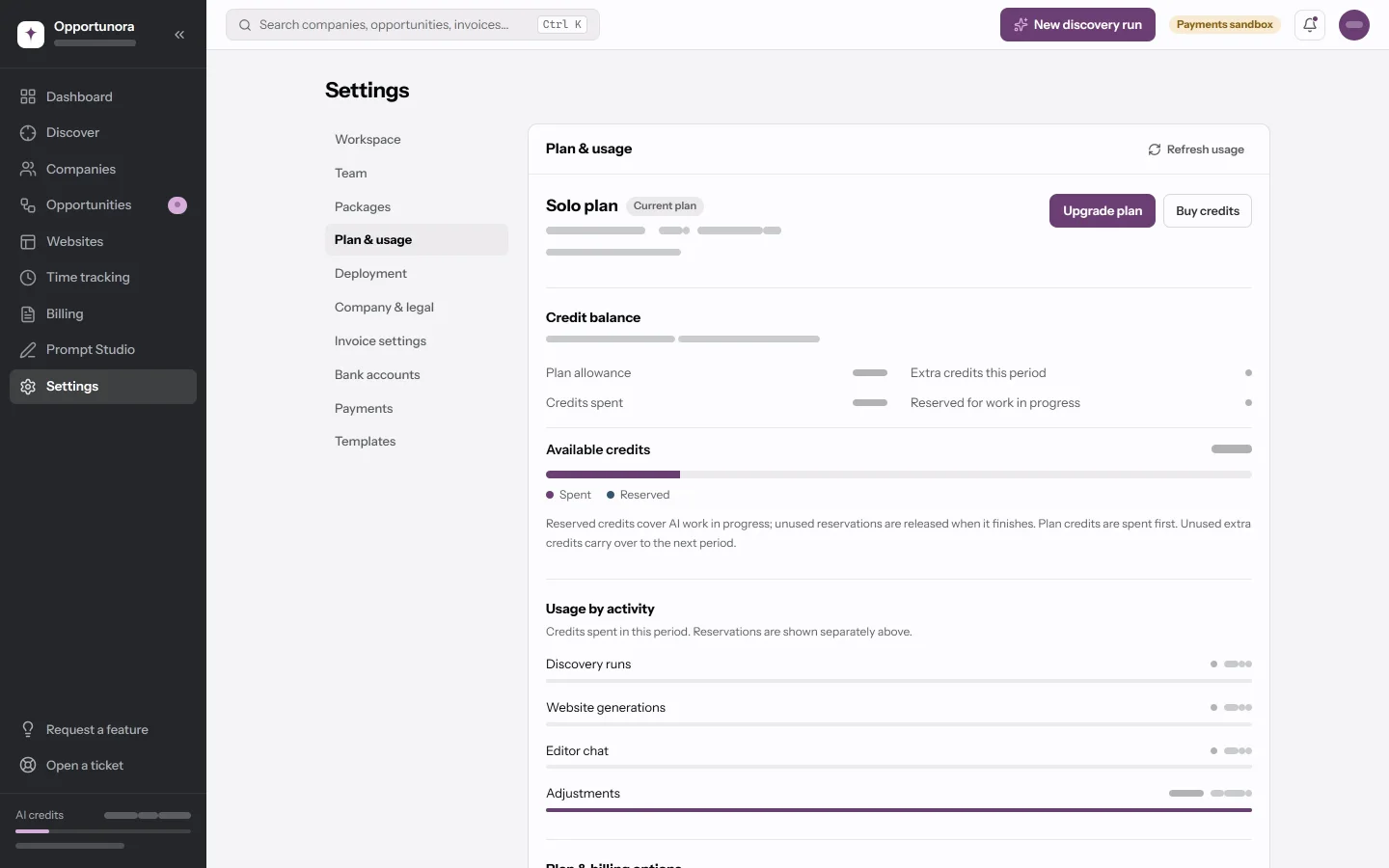Screen dimensions: 1389x868
Task: Open Time tracking page
Action: click(103, 278)
